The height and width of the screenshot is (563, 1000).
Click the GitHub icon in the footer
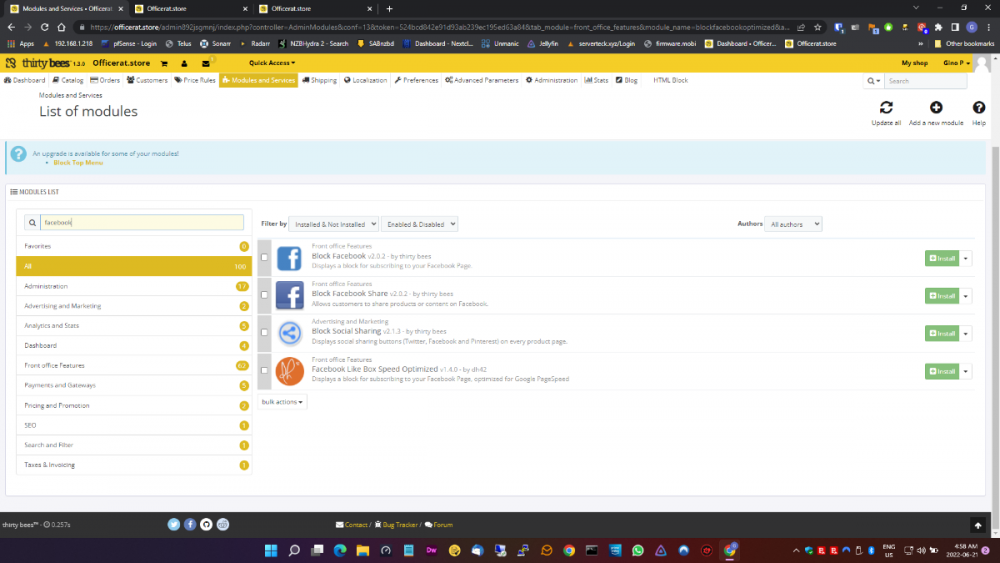point(206,524)
